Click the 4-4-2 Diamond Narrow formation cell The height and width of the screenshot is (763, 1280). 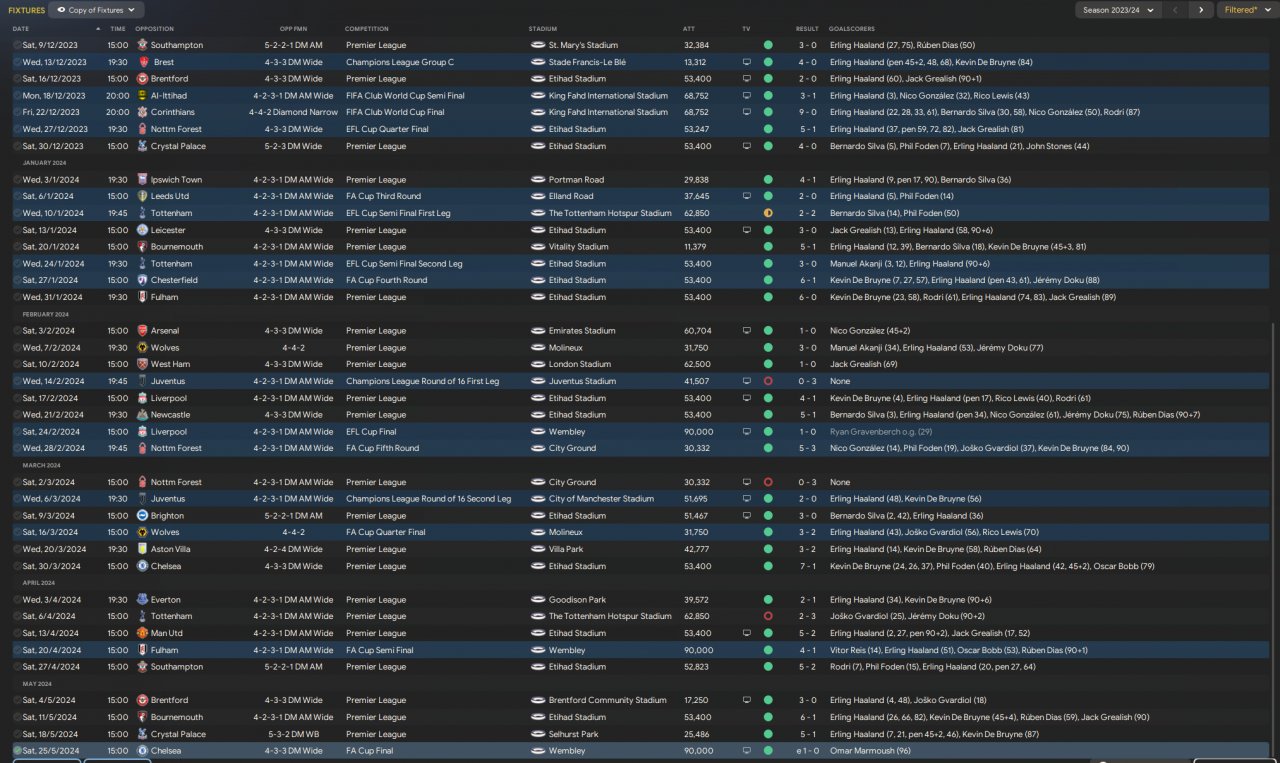click(294, 112)
